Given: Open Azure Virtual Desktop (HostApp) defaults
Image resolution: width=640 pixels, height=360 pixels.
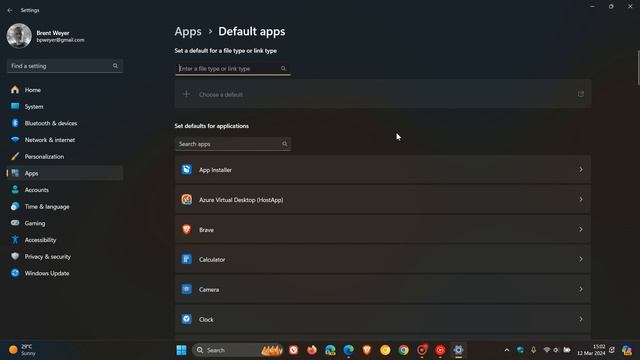Looking at the screenshot, I should (383, 200).
